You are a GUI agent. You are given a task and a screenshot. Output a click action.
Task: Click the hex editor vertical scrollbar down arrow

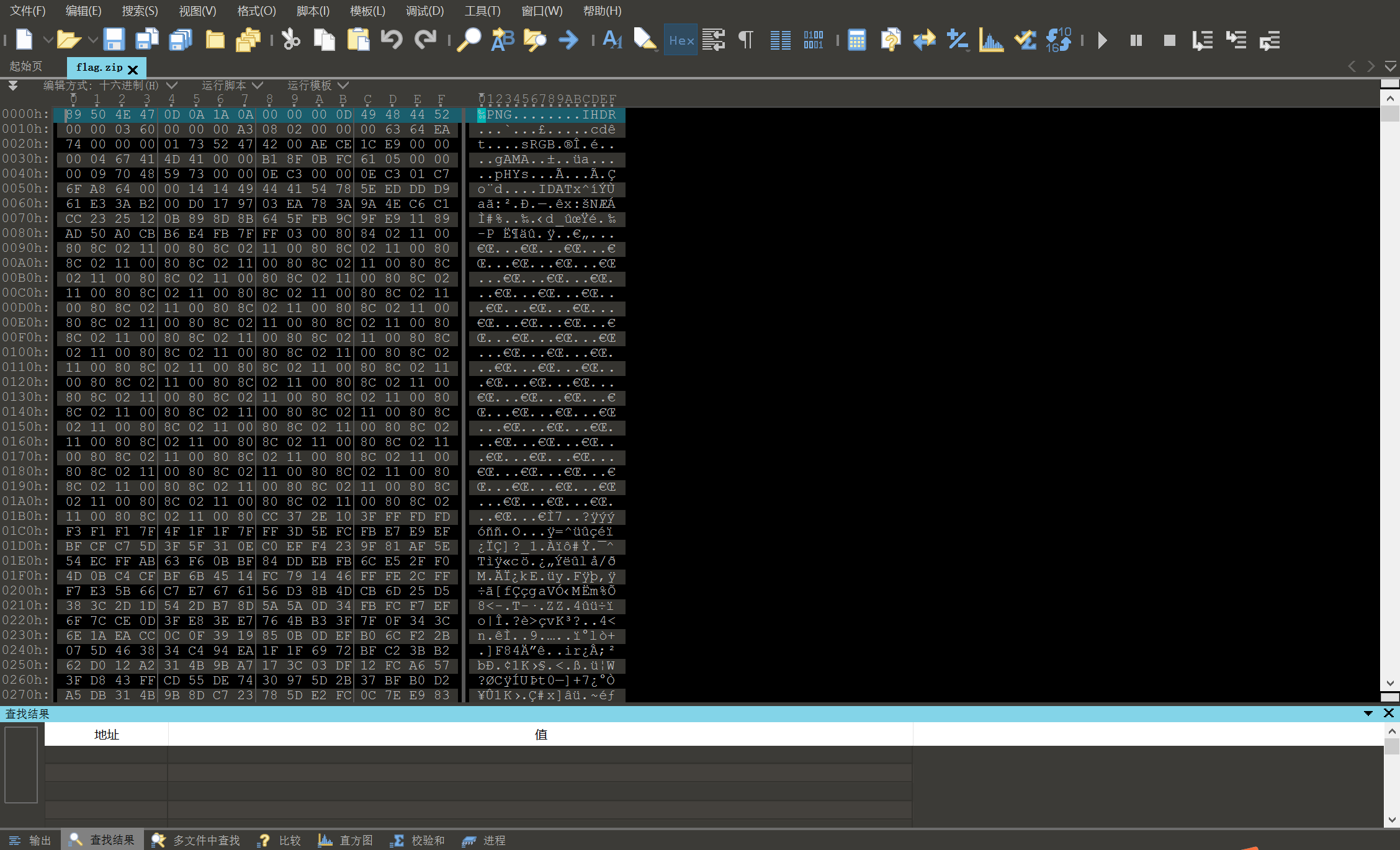[x=1390, y=683]
